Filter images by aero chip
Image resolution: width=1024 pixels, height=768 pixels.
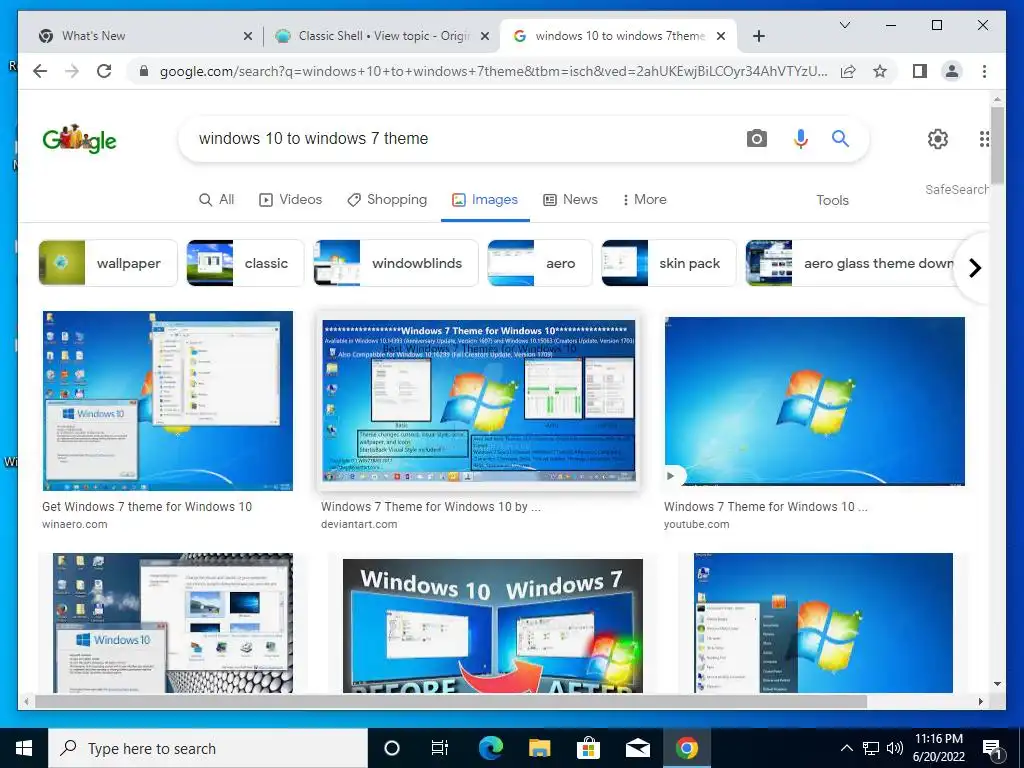pos(539,263)
